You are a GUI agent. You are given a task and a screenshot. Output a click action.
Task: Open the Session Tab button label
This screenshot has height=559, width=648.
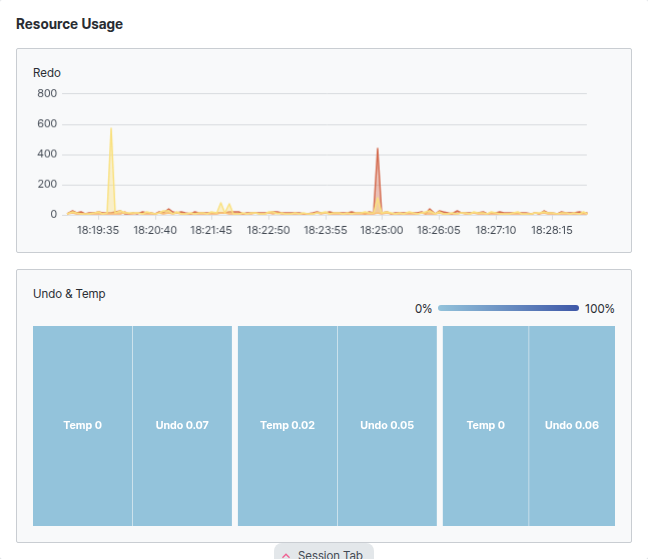(x=330, y=554)
